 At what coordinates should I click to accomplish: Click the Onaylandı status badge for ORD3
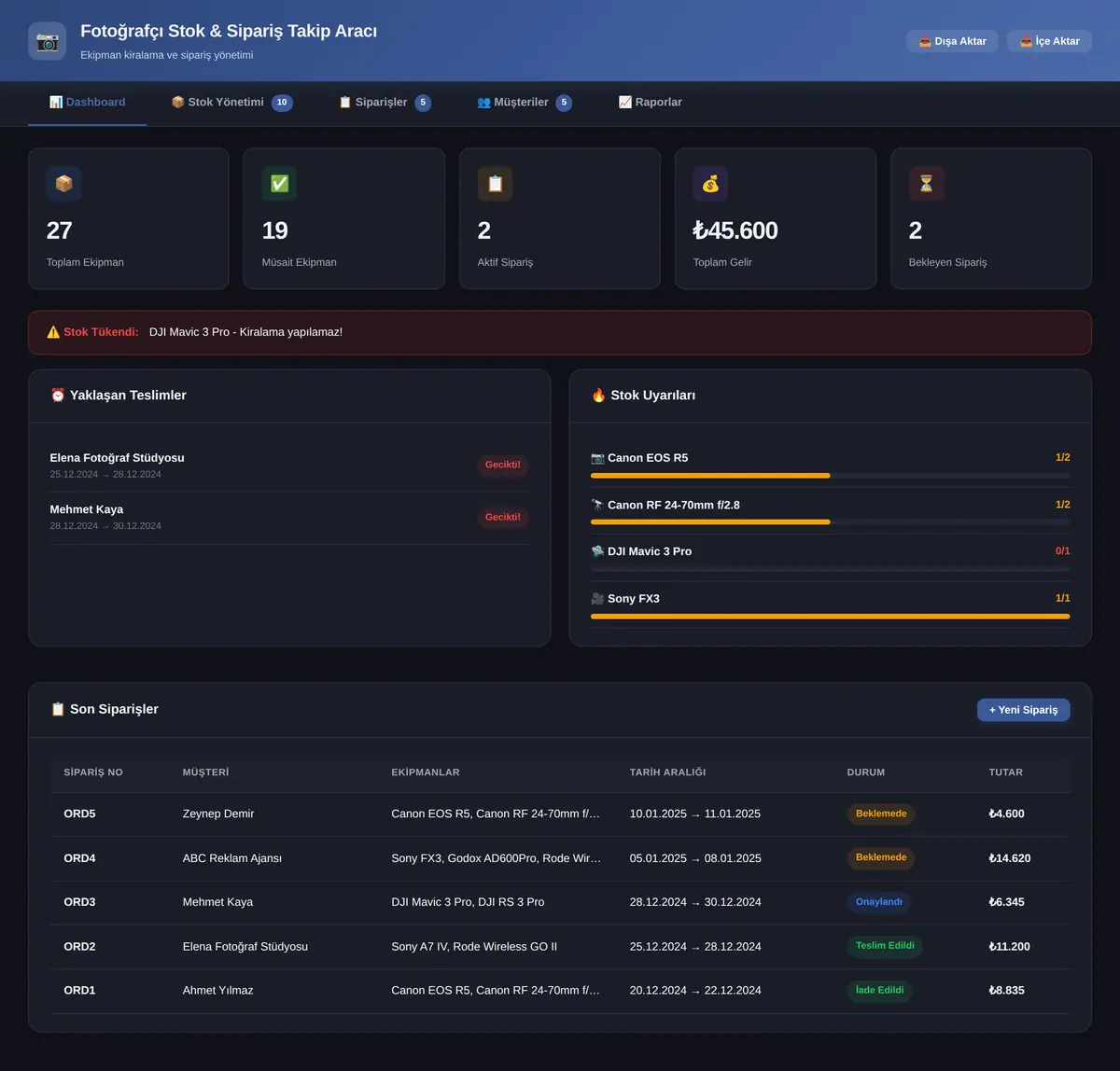click(879, 902)
